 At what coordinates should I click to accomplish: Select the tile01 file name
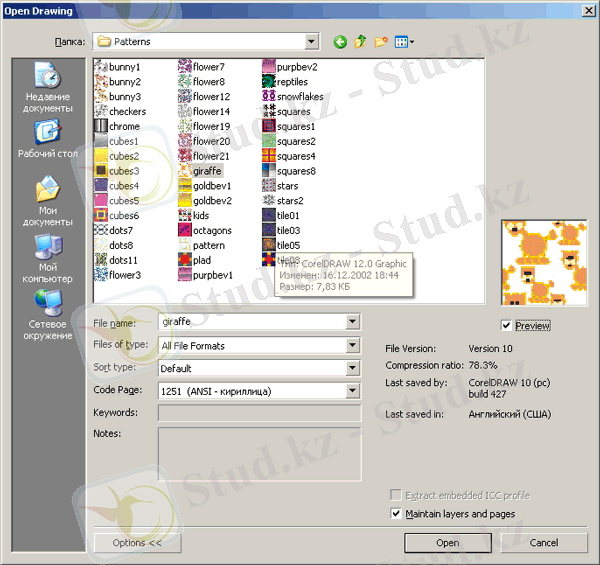pyautogui.click(x=288, y=215)
